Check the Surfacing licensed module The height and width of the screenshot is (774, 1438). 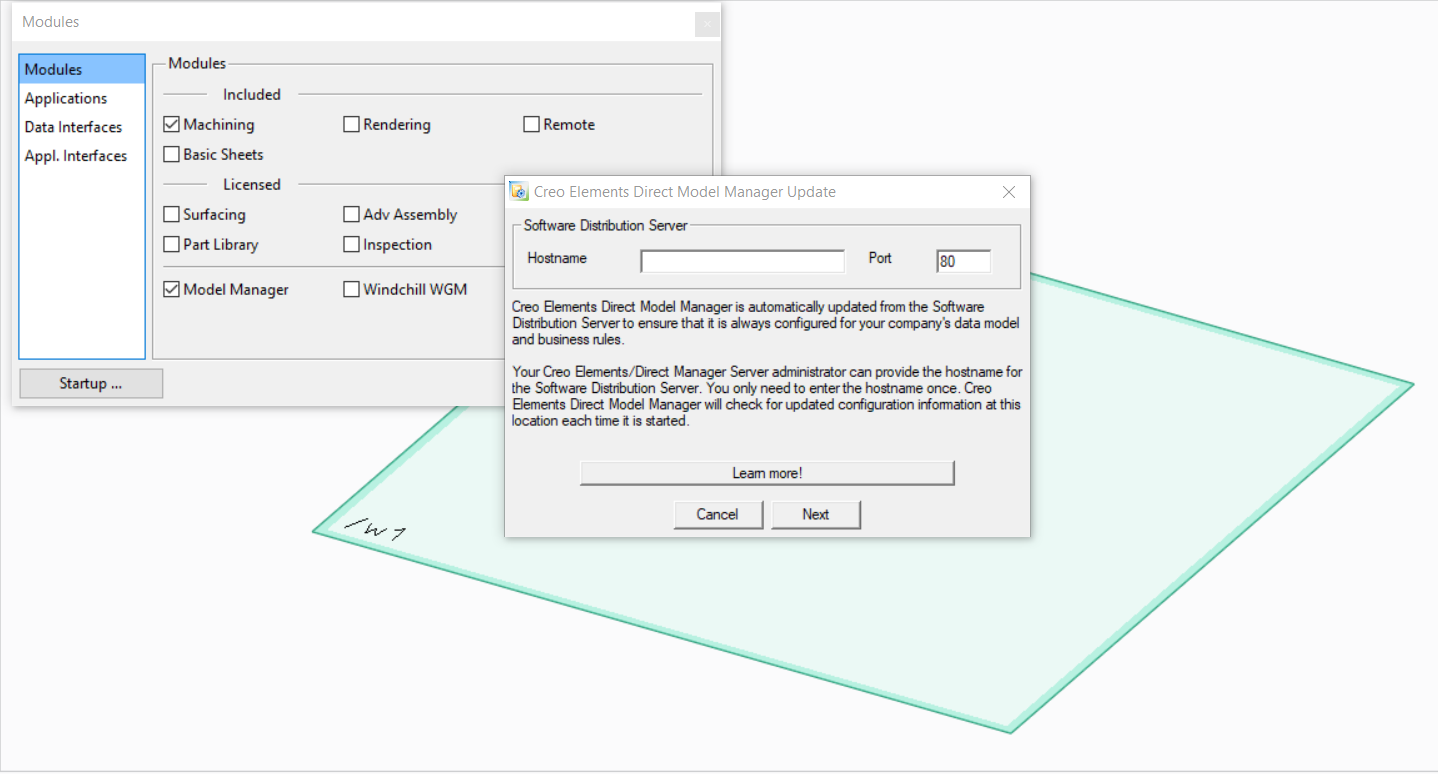171,214
